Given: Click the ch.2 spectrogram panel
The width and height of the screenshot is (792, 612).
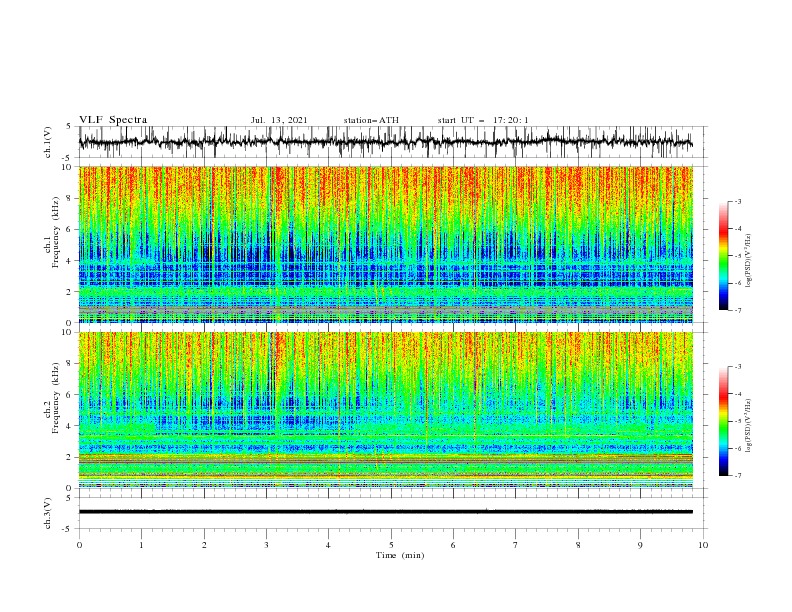Looking at the screenshot, I should pos(386,410).
